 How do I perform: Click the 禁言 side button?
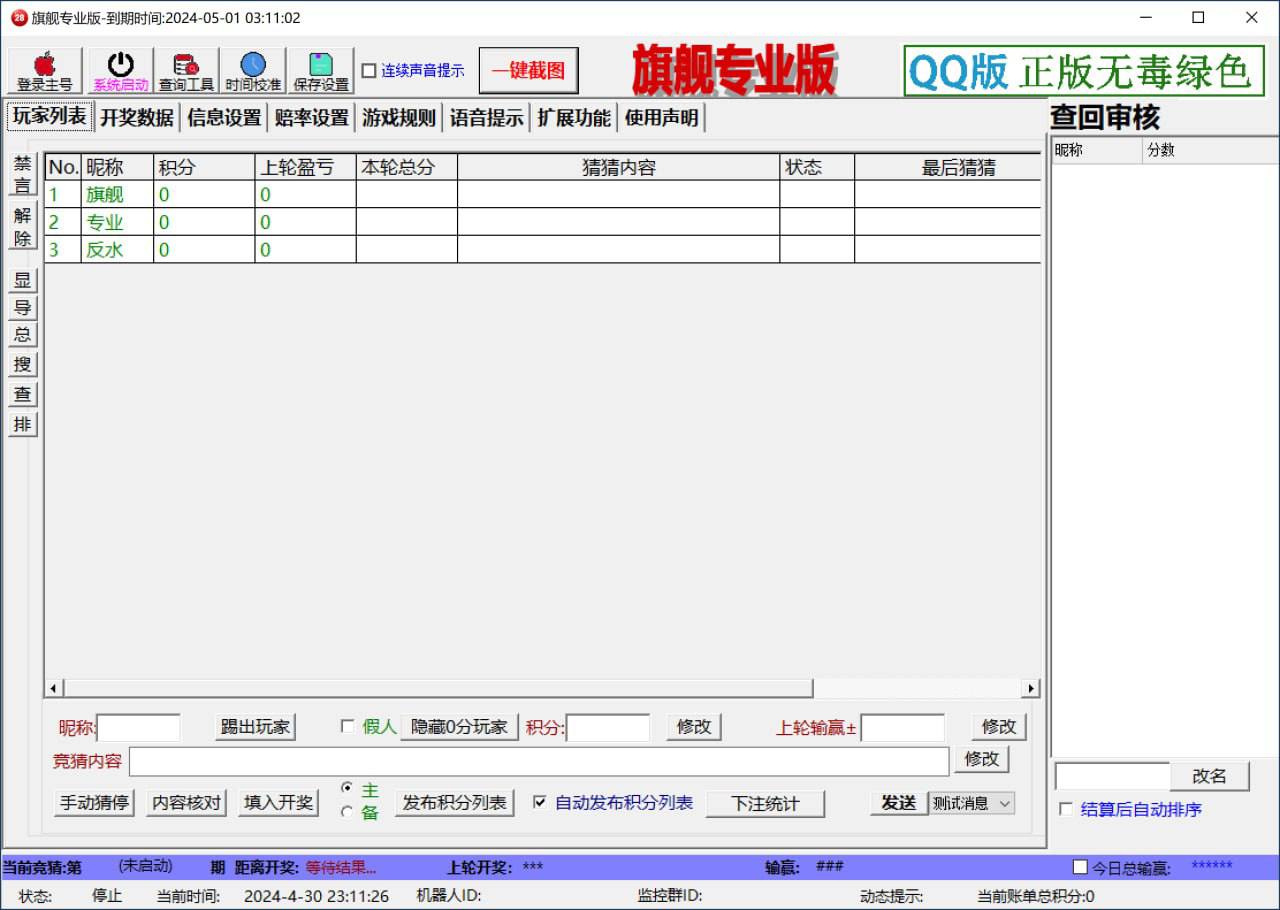(22, 174)
